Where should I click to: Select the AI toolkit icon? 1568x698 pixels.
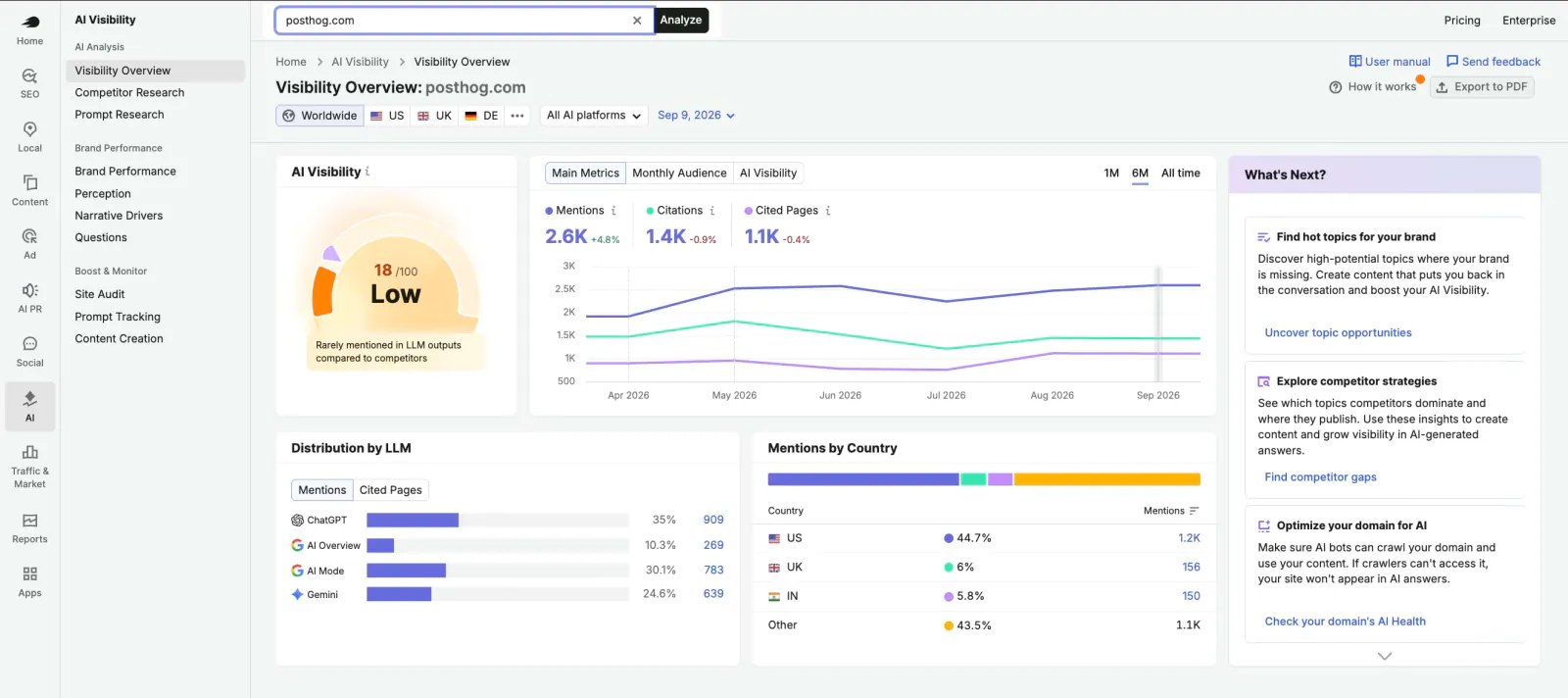click(29, 406)
